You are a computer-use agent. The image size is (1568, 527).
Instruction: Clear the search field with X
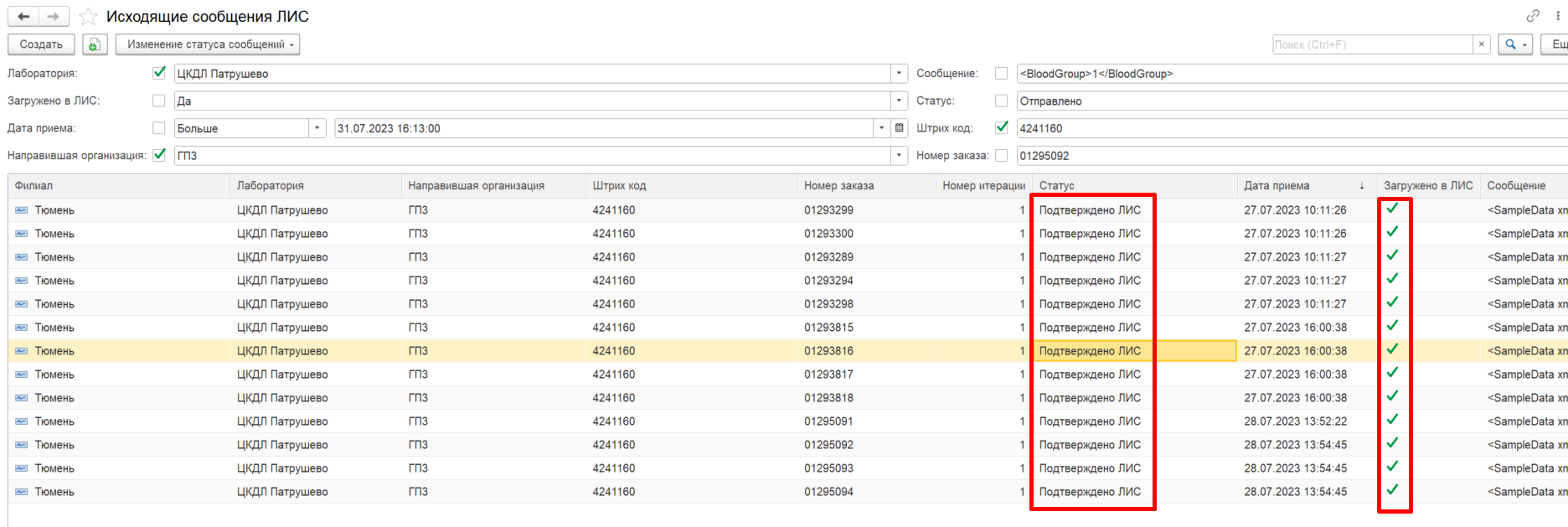(x=1481, y=44)
